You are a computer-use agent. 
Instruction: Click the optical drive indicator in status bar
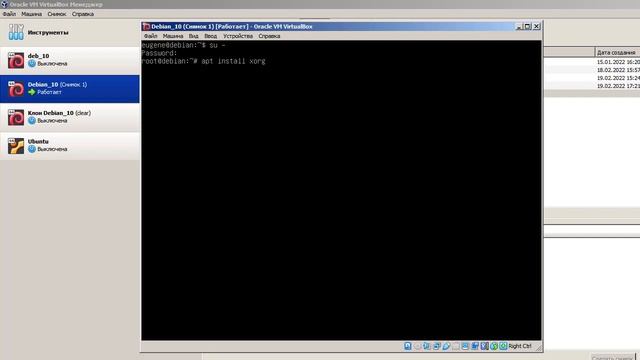pos(417,346)
